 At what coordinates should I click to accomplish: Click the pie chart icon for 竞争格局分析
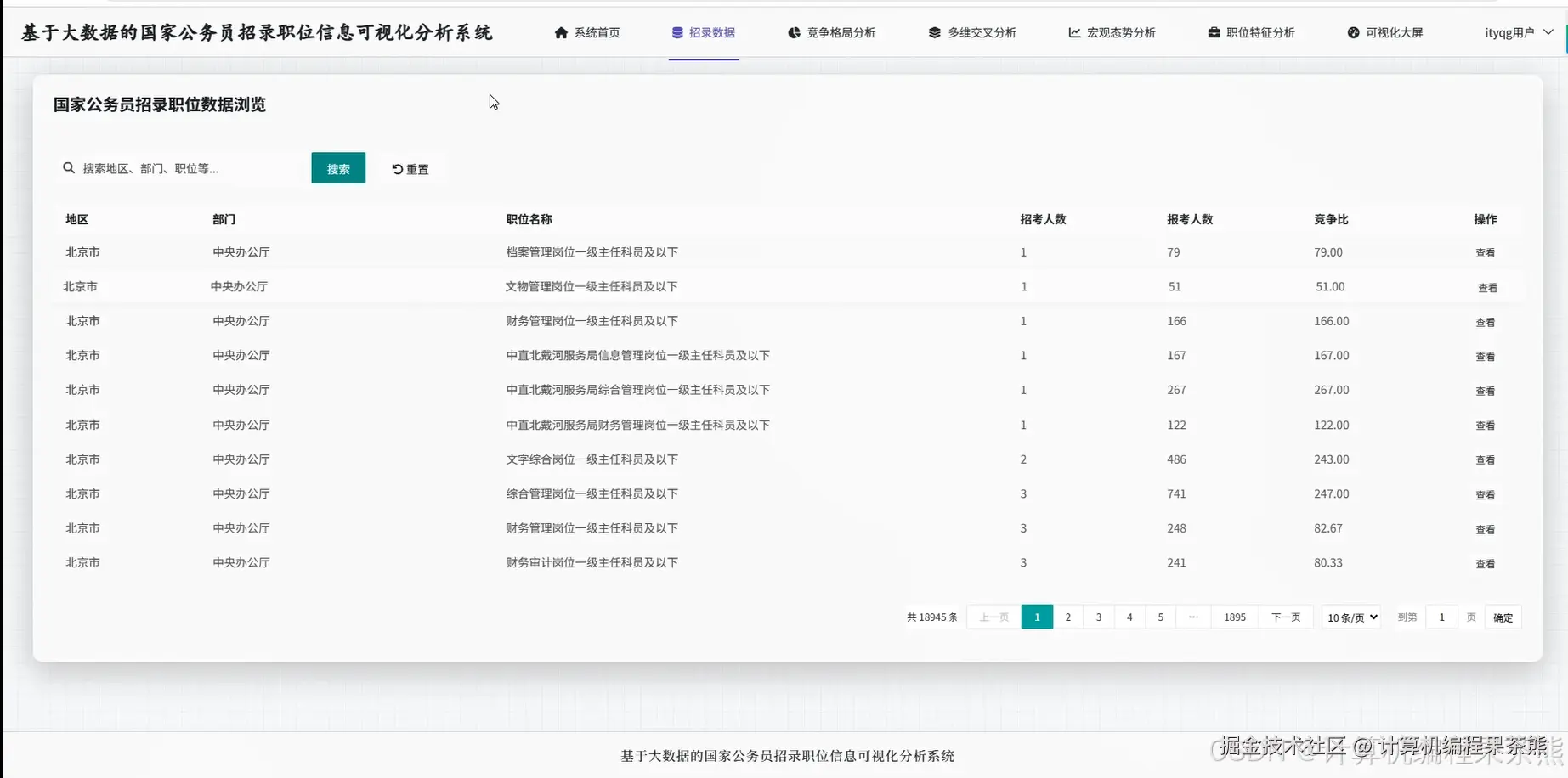click(x=794, y=32)
